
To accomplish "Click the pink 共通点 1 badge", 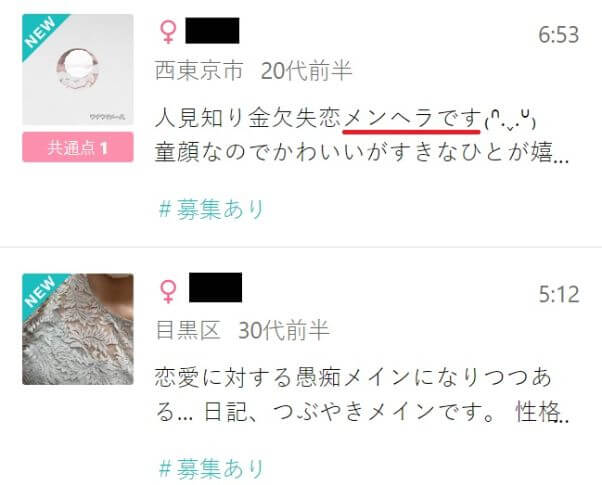I will tap(78, 147).
